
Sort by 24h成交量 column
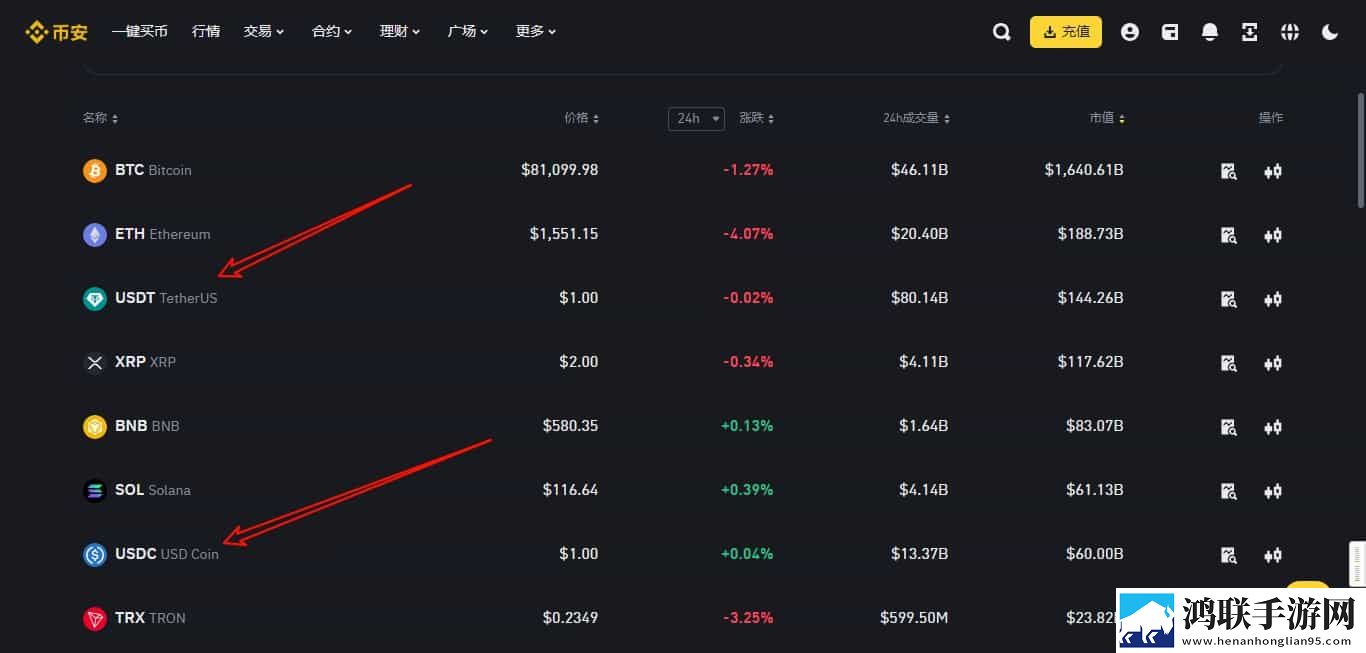pos(917,118)
